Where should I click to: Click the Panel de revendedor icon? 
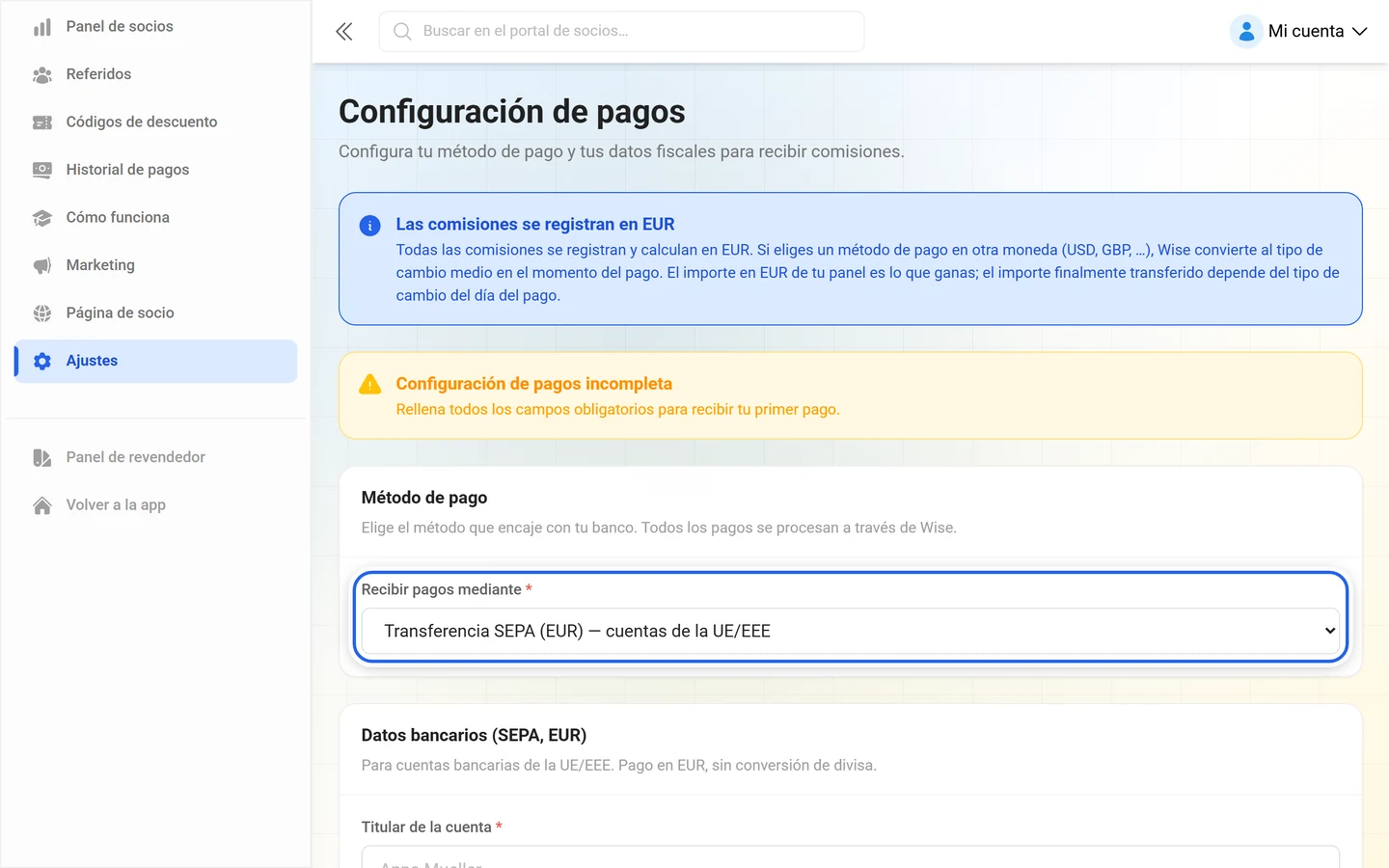(x=42, y=457)
